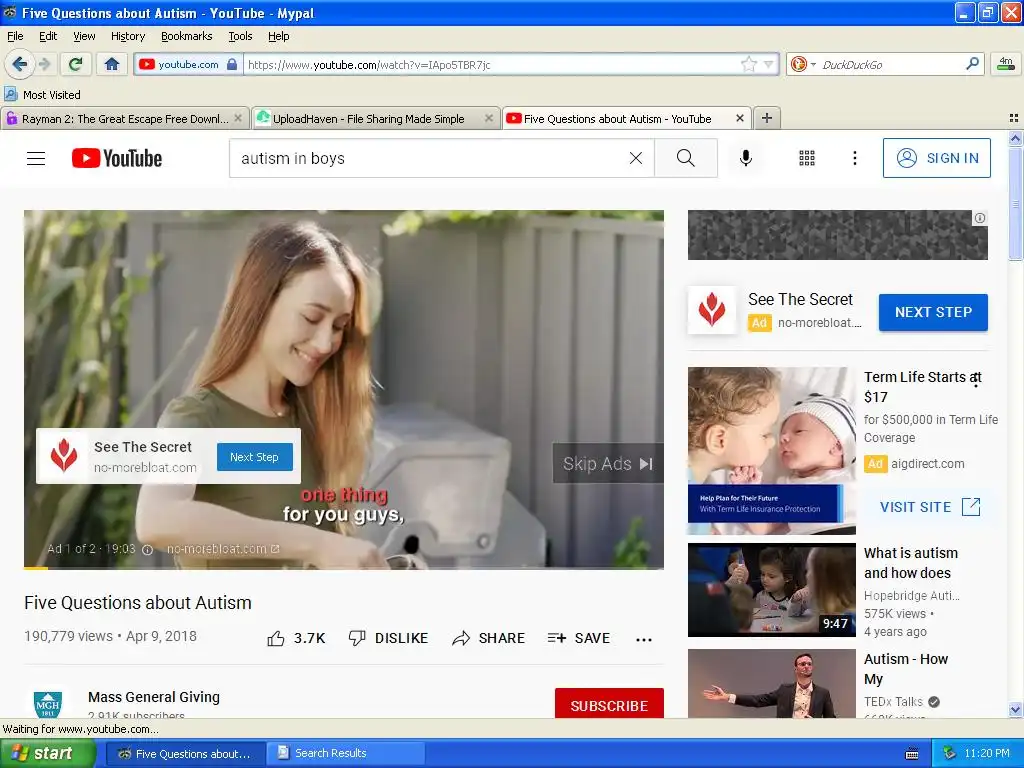Viewport: 1024px width, 768px height.
Task: Open the Term Life baby ad thumbnail
Action: [x=772, y=451]
